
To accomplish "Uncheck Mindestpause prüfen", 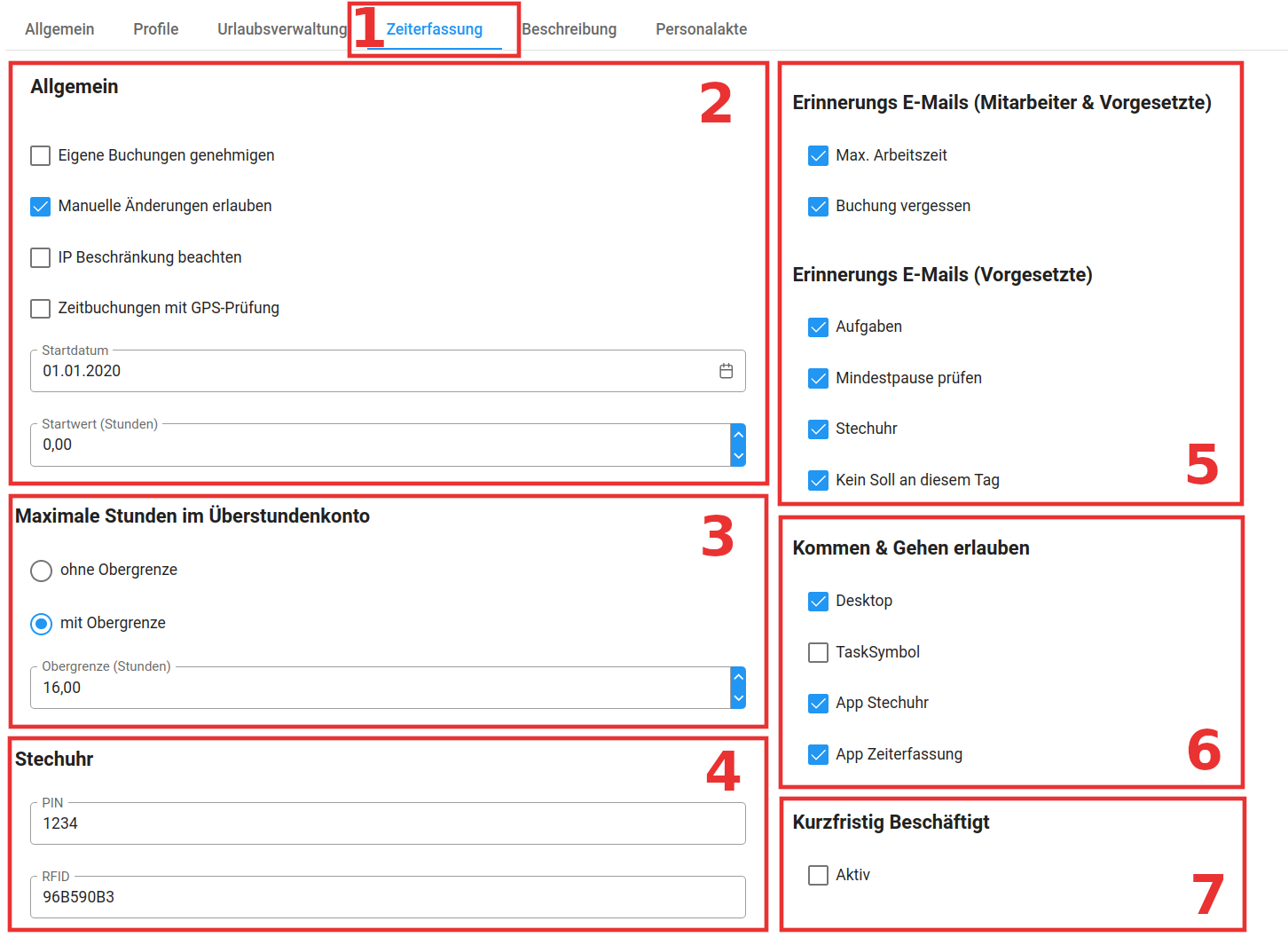I will 819,379.
